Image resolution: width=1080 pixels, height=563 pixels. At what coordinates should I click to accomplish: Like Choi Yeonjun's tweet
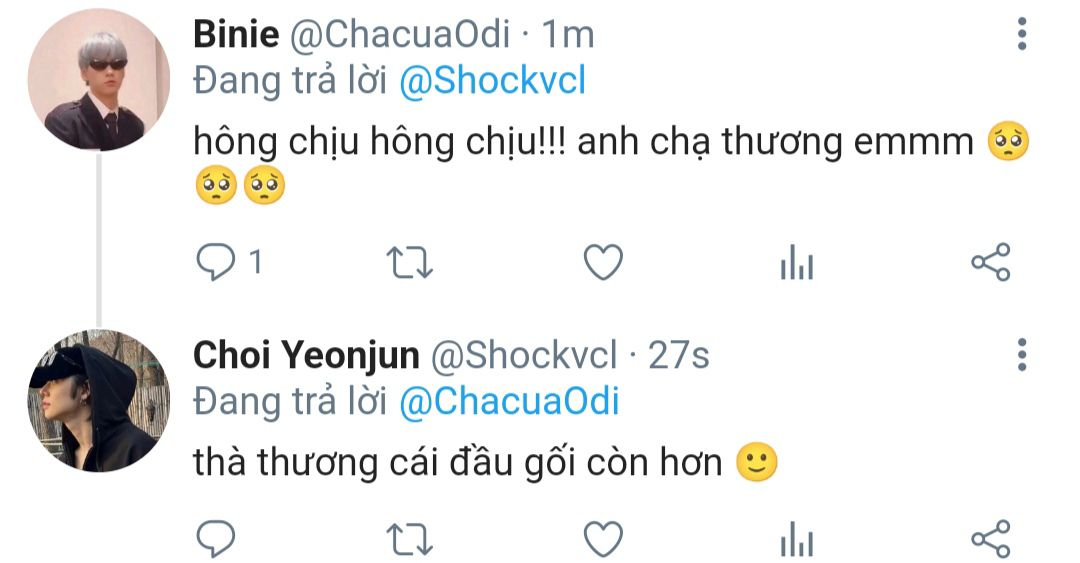(x=603, y=539)
